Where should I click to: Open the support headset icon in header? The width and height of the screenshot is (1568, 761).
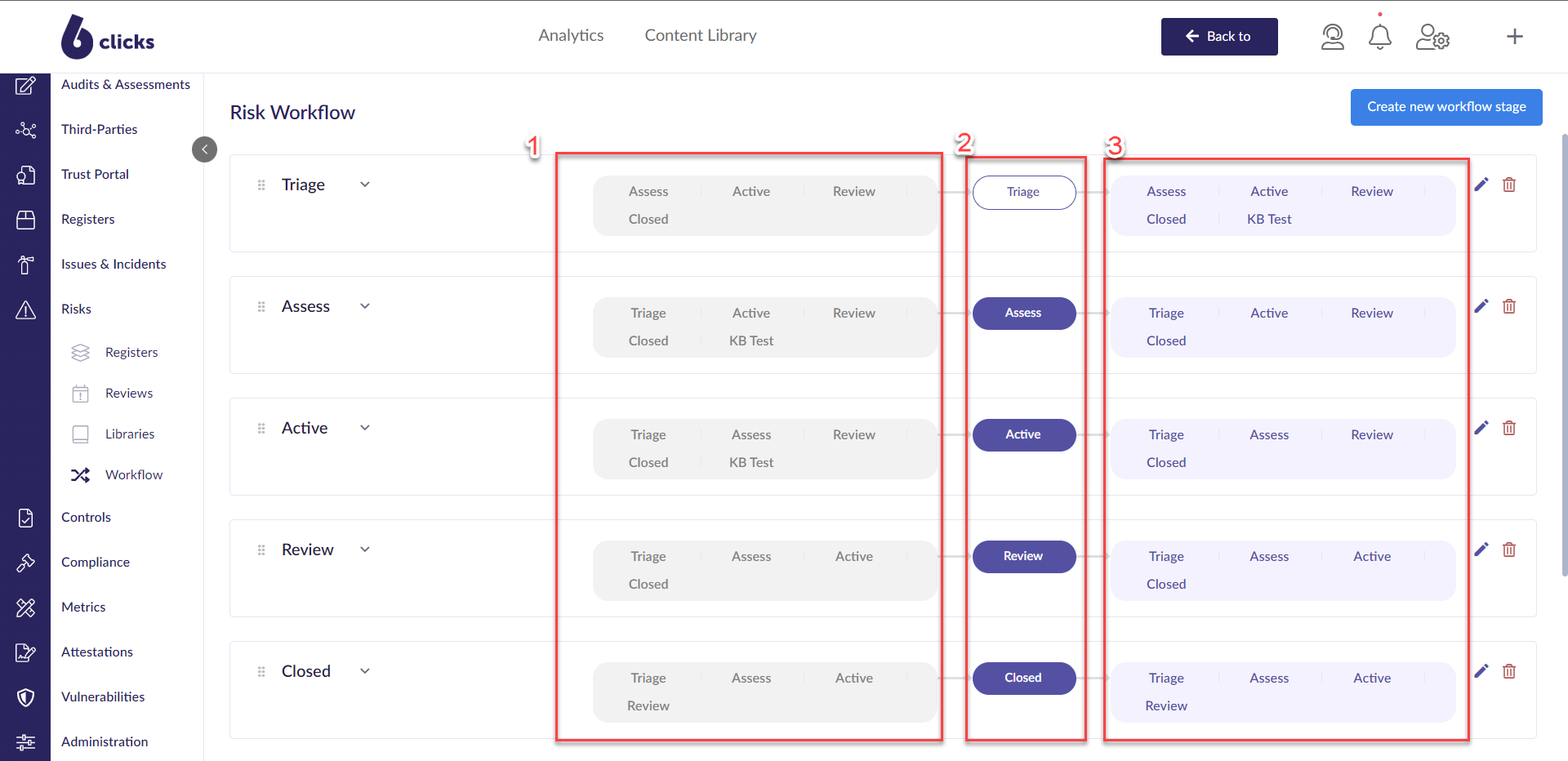[x=1332, y=37]
